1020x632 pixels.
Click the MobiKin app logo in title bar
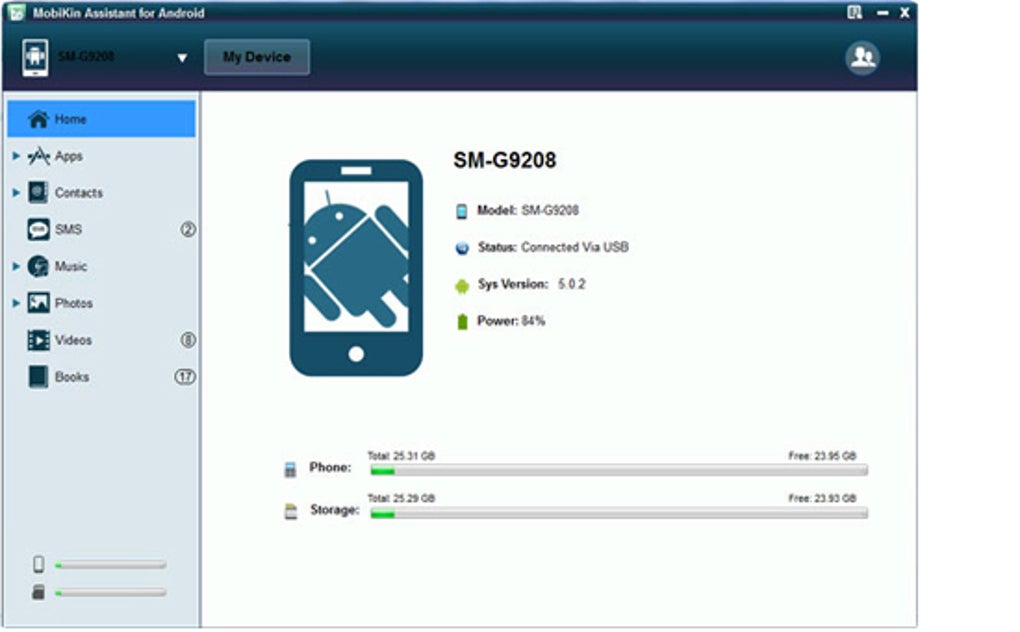[x=17, y=12]
